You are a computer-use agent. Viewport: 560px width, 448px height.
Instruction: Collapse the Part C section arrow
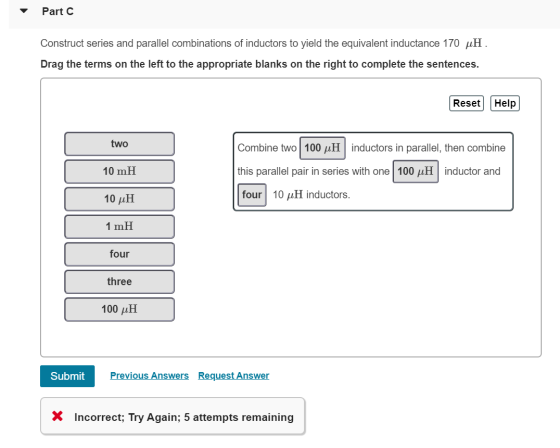(x=24, y=11)
